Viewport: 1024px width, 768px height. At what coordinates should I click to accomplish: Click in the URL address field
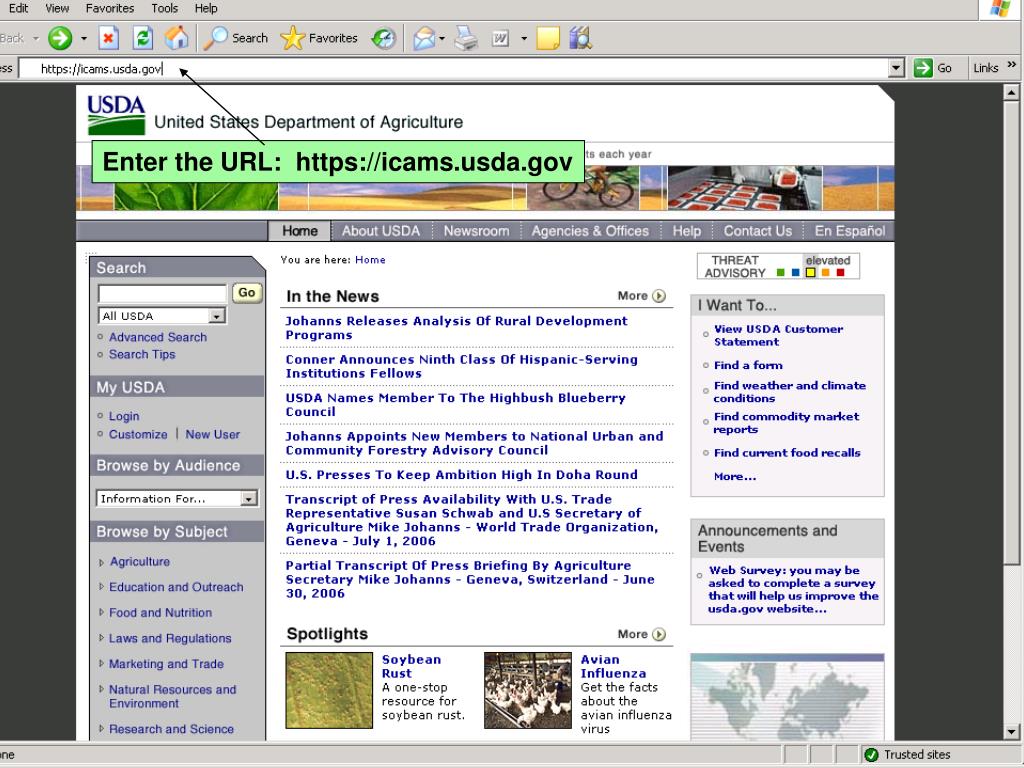tap(453, 69)
